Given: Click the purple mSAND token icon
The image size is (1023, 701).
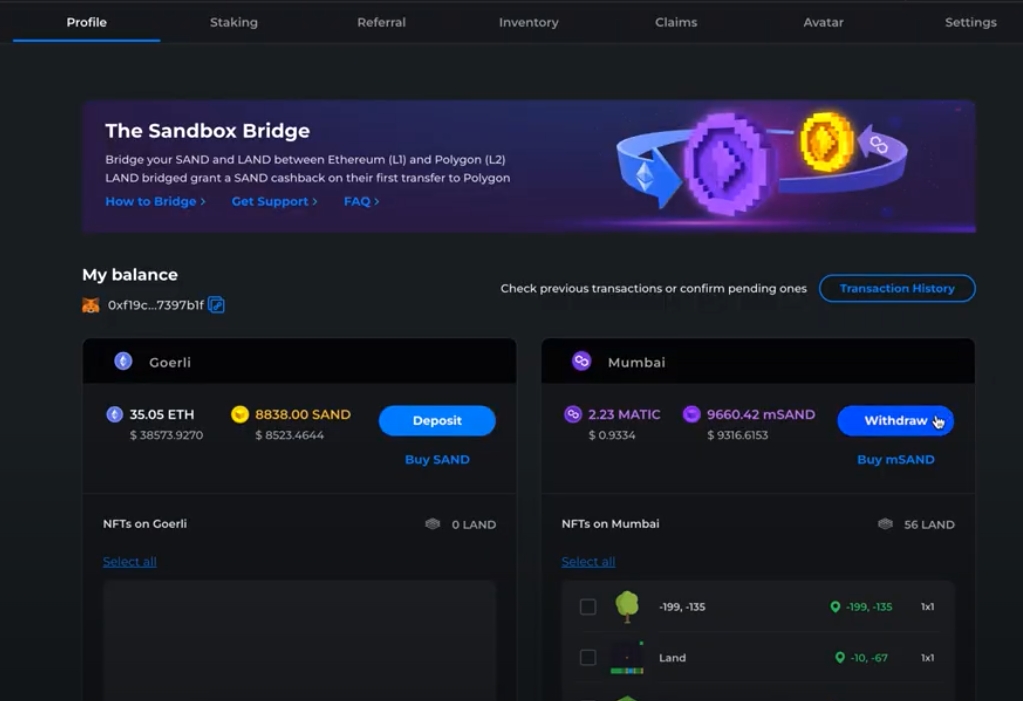Looking at the screenshot, I should coord(691,414).
